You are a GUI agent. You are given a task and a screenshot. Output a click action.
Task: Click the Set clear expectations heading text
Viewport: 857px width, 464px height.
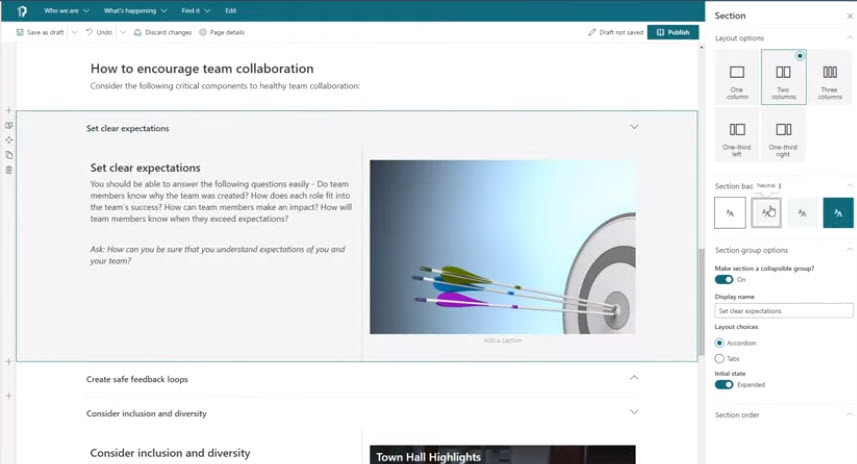[x=145, y=168]
